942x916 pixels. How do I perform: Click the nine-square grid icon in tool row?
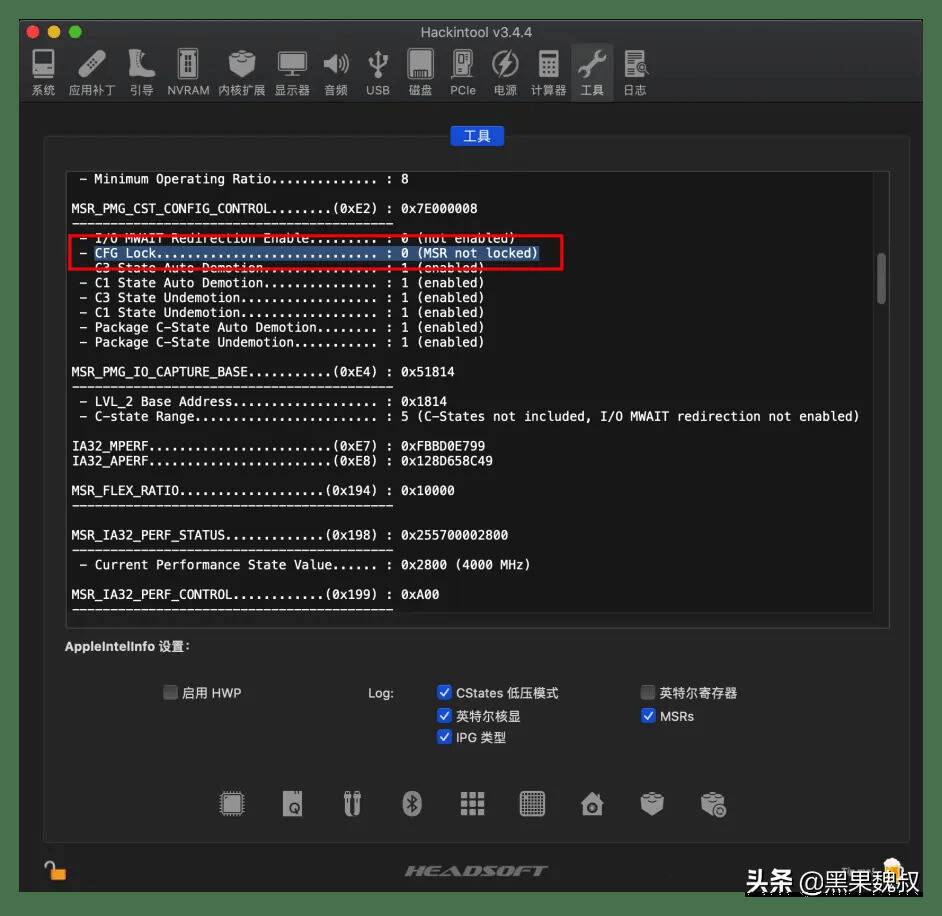pyautogui.click(x=472, y=804)
